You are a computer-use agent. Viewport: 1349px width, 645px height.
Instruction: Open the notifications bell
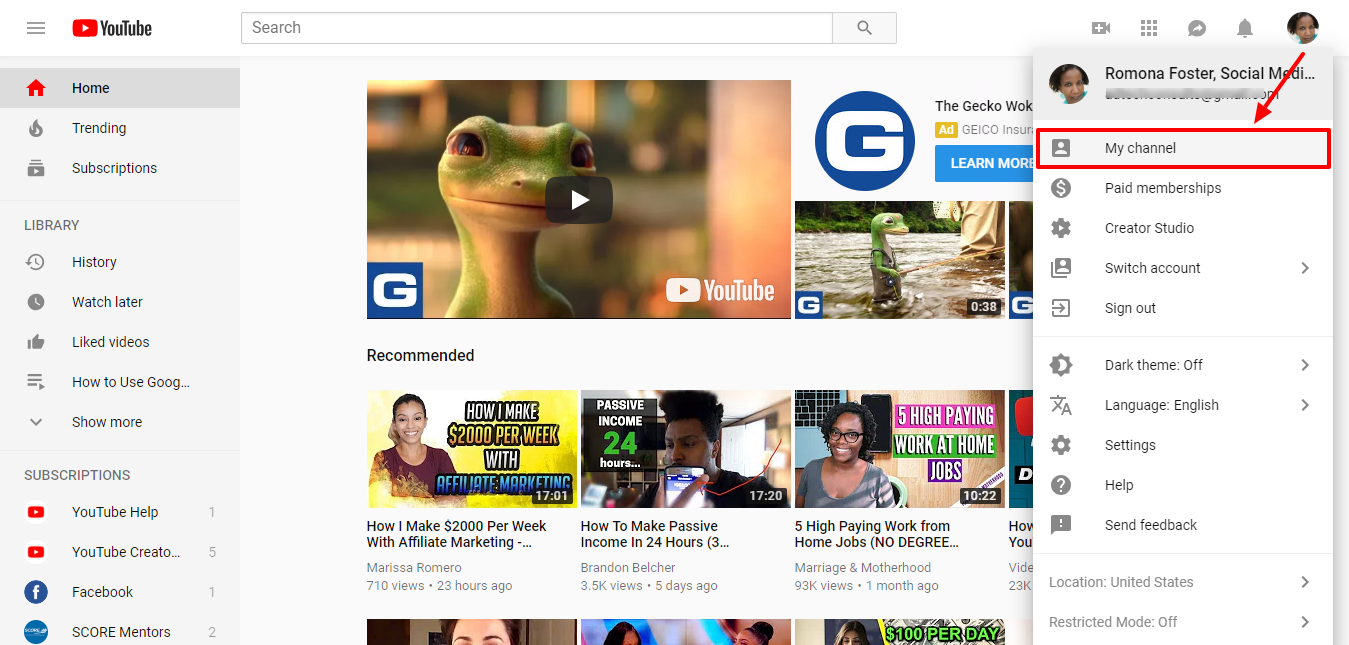point(1245,28)
